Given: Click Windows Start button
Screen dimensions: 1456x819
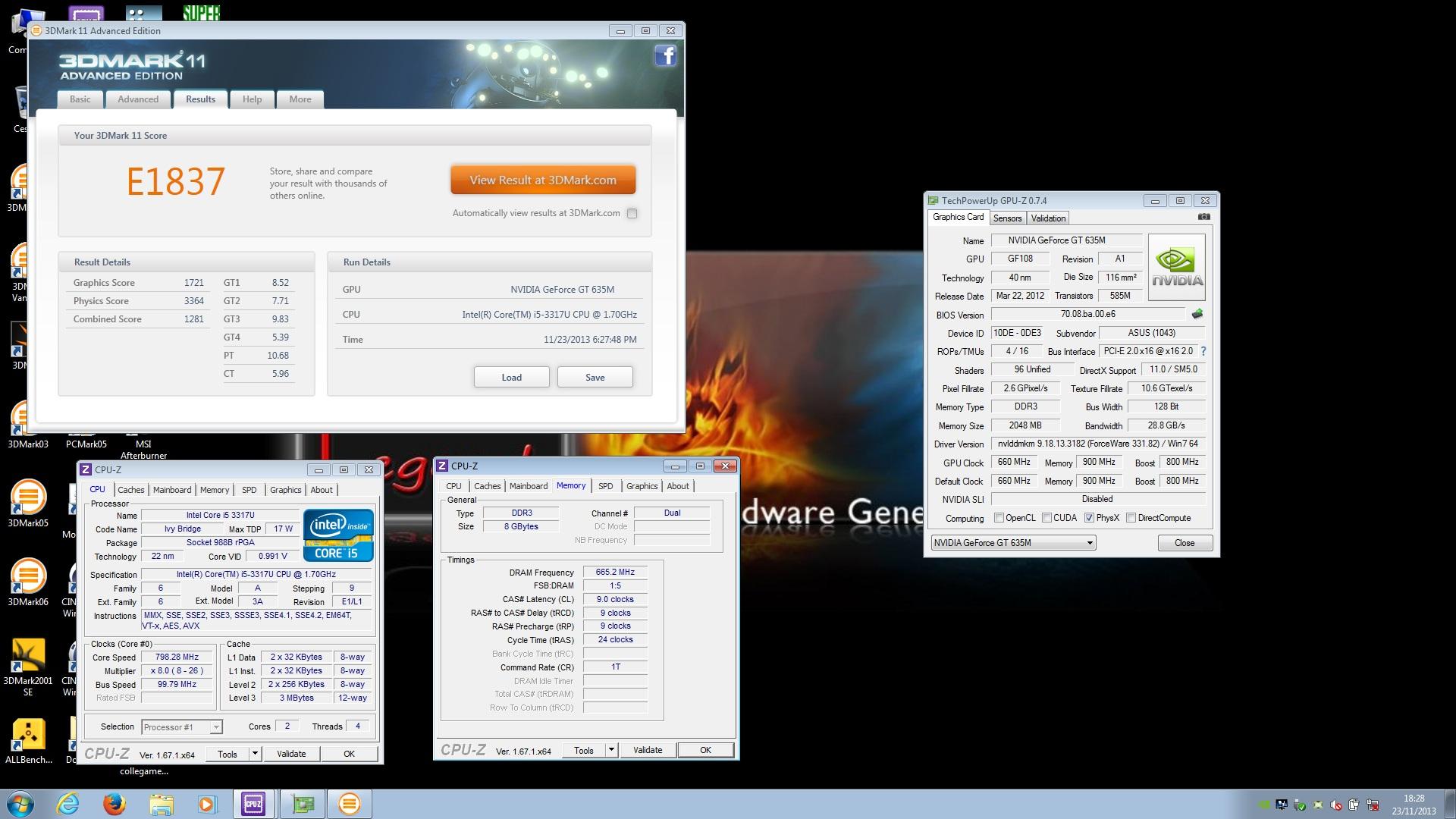Looking at the screenshot, I should click(x=20, y=804).
